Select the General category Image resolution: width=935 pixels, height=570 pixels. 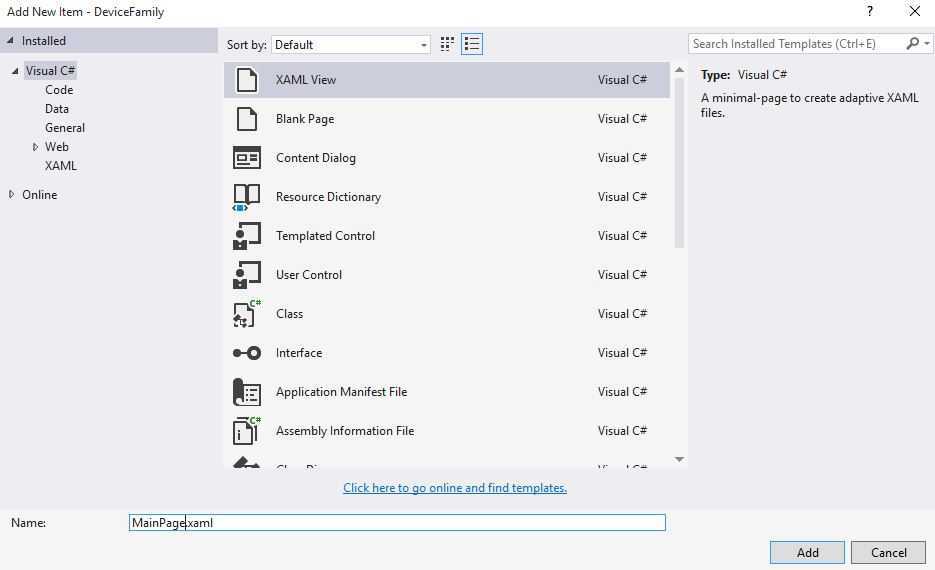pos(64,128)
